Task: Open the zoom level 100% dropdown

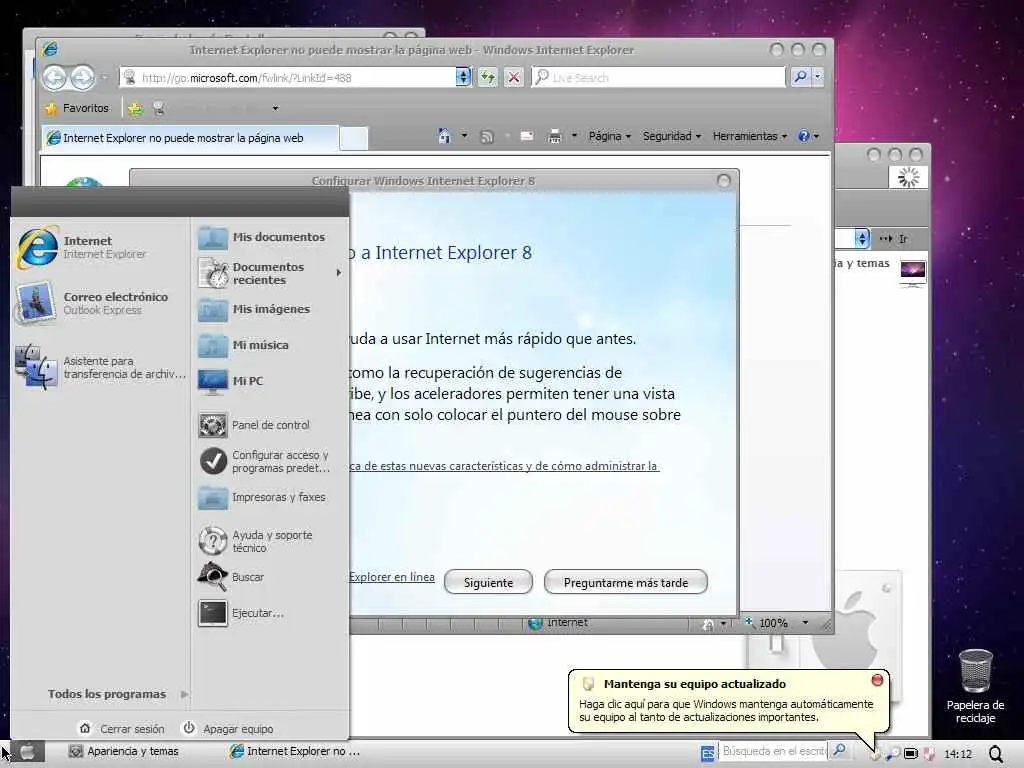Action: pyautogui.click(x=805, y=623)
